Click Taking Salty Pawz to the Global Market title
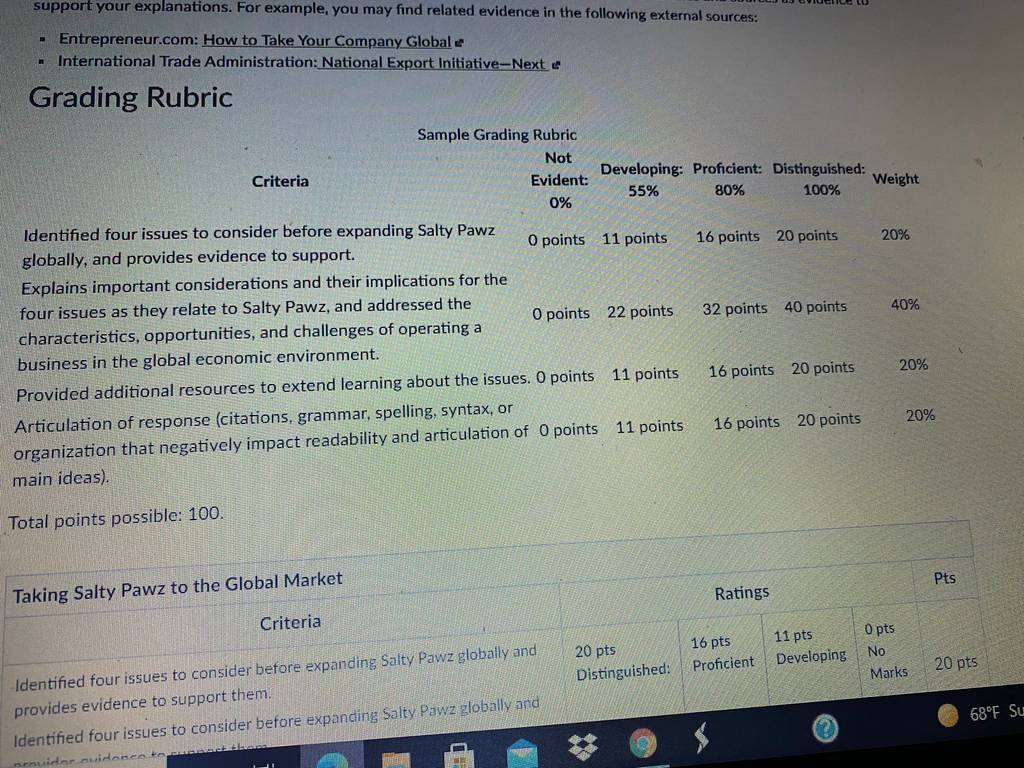 [178, 587]
